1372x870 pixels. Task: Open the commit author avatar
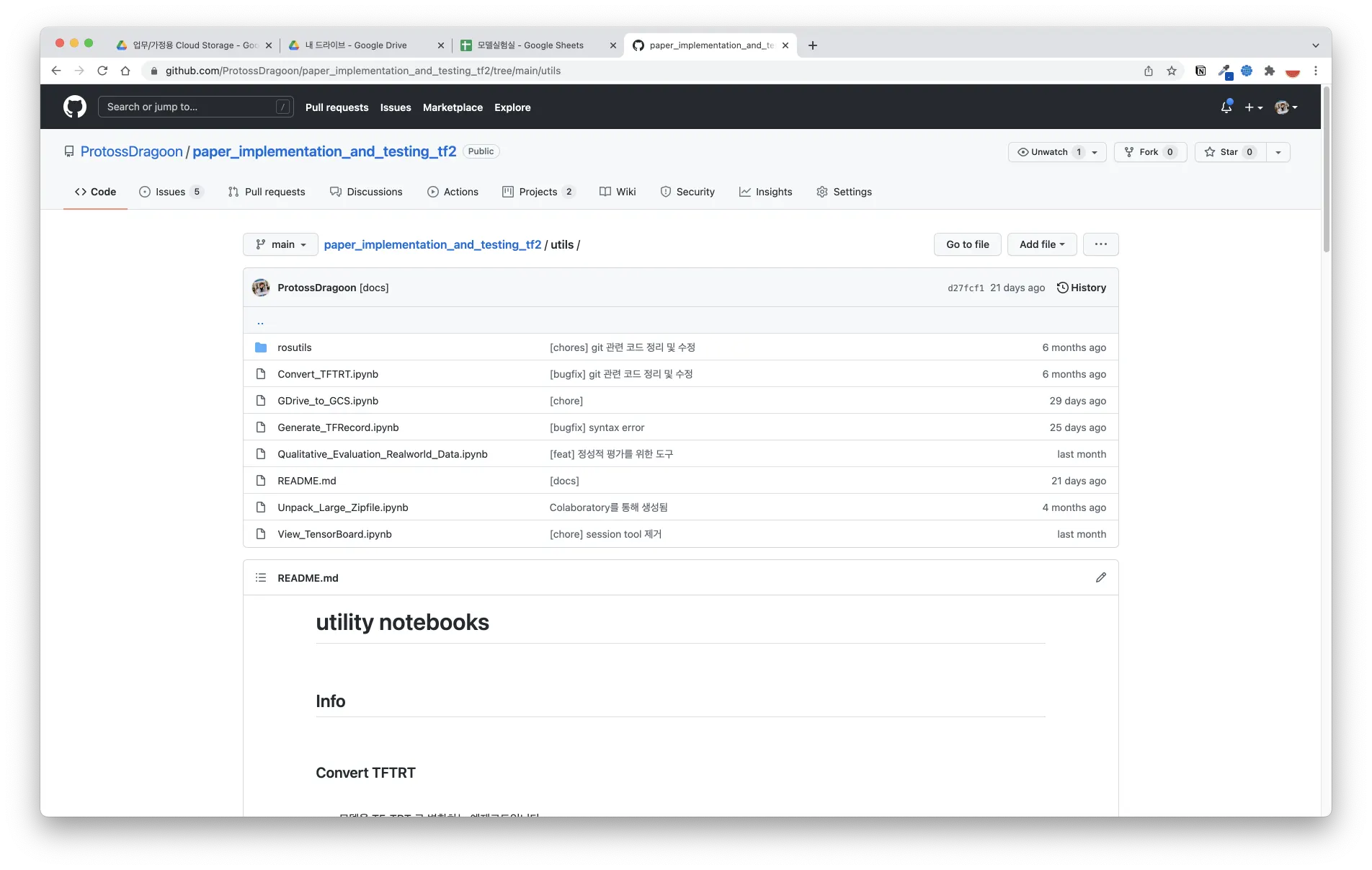(261, 288)
